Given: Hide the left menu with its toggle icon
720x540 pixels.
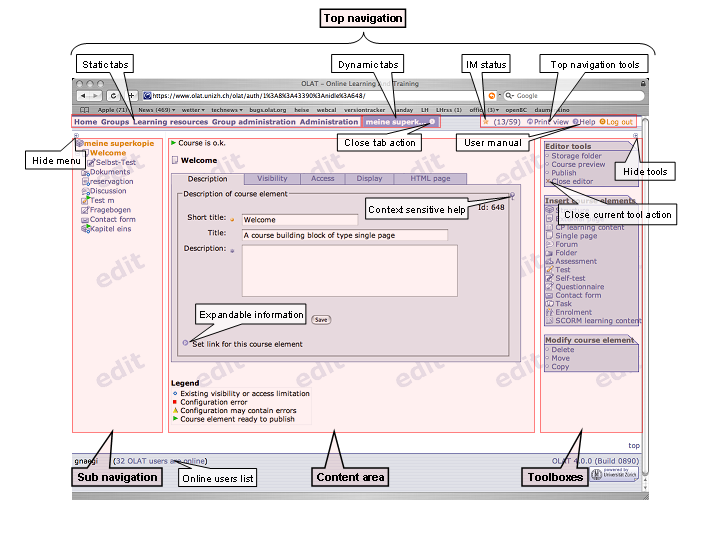Looking at the screenshot, I should (x=76, y=135).
